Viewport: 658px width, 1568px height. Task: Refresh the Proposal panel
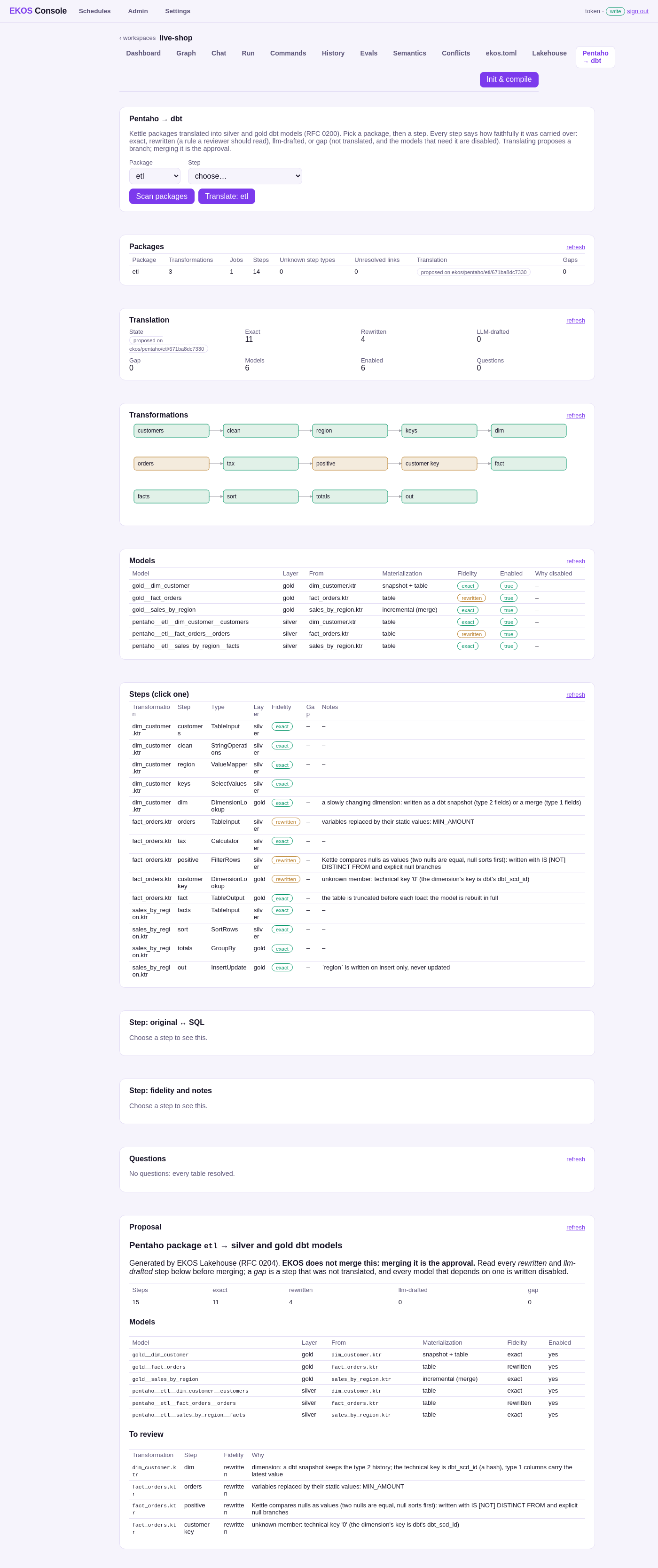[x=575, y=1228]
